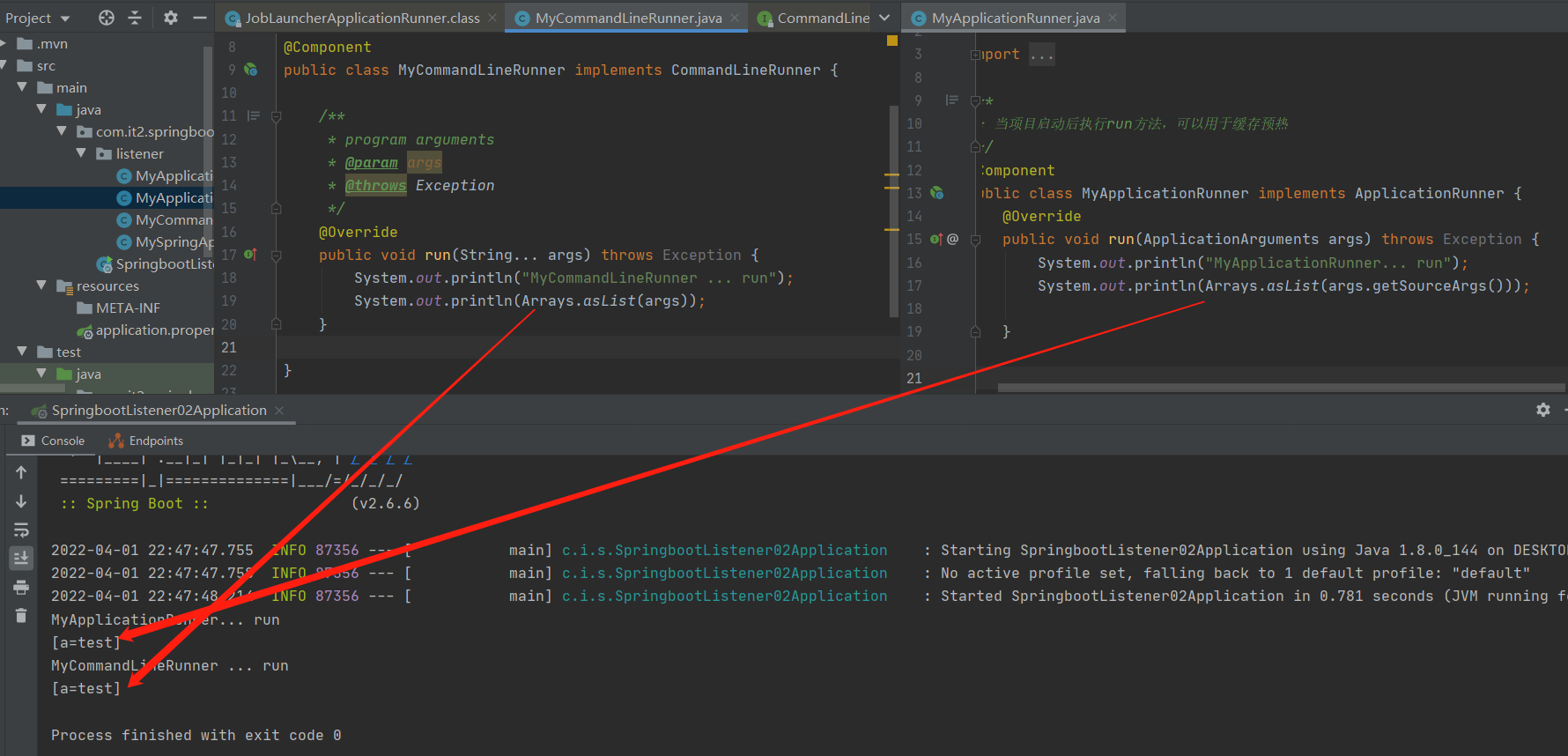Click Spring bean gutter icon beside MyApplicationRunner class

pyautogui.click(x=937, y=193)
